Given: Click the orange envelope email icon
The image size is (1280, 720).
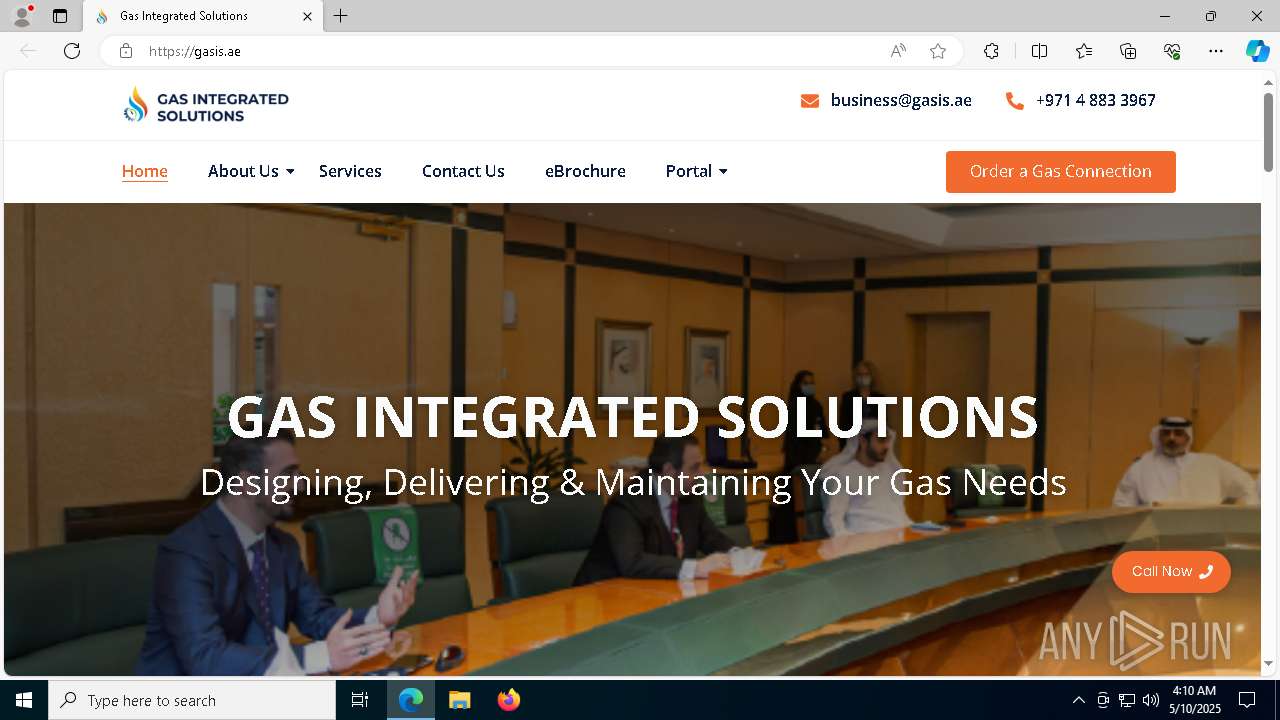Looking at the screenshot, I should click(810, 101).
